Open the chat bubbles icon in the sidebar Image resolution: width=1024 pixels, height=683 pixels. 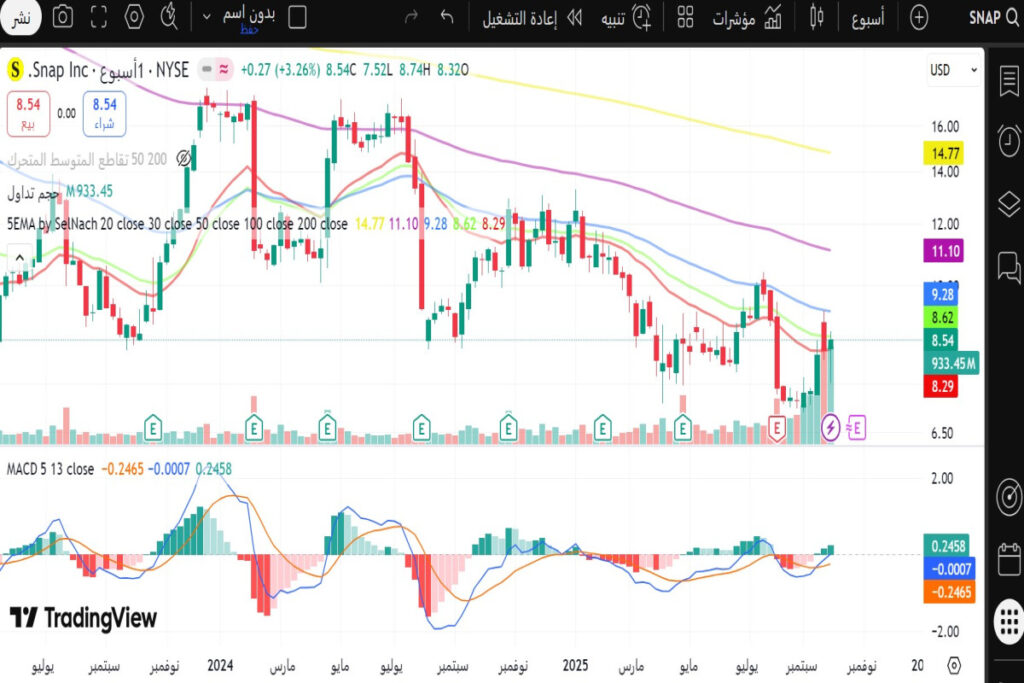[1007, 266]
